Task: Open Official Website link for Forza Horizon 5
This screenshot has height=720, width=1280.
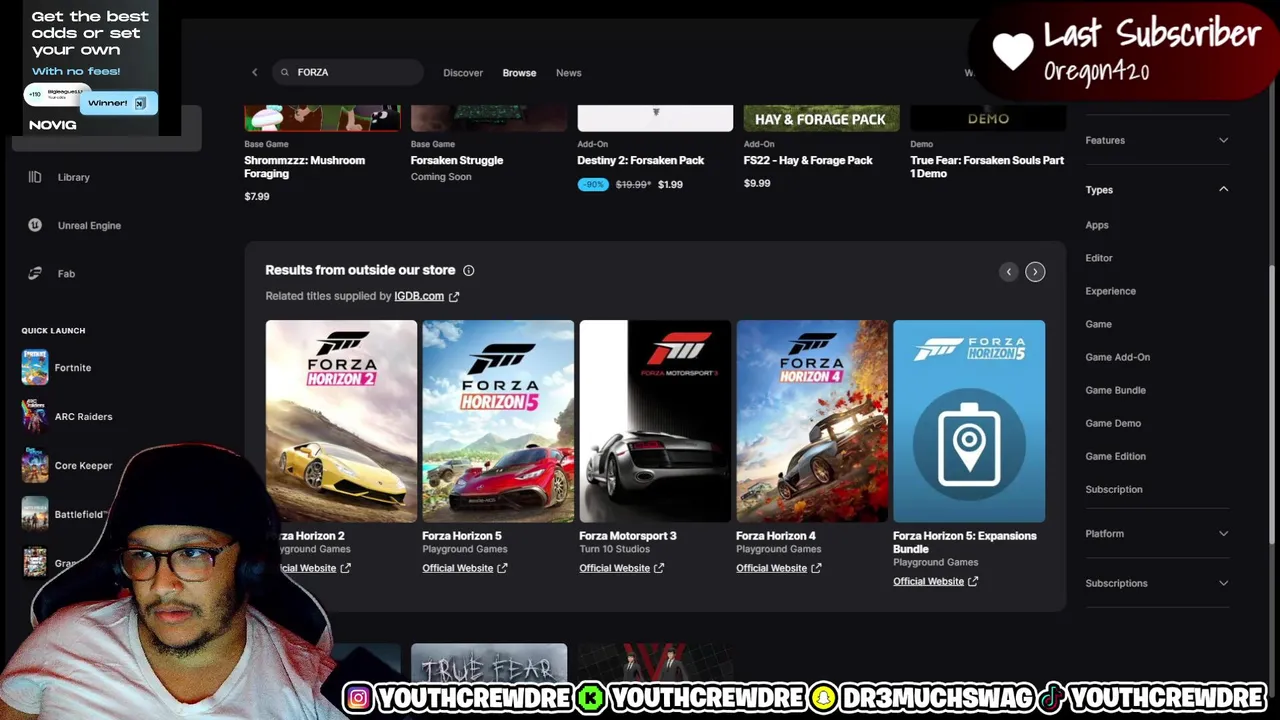Action: pyautogui.click(x=457, y=568)
